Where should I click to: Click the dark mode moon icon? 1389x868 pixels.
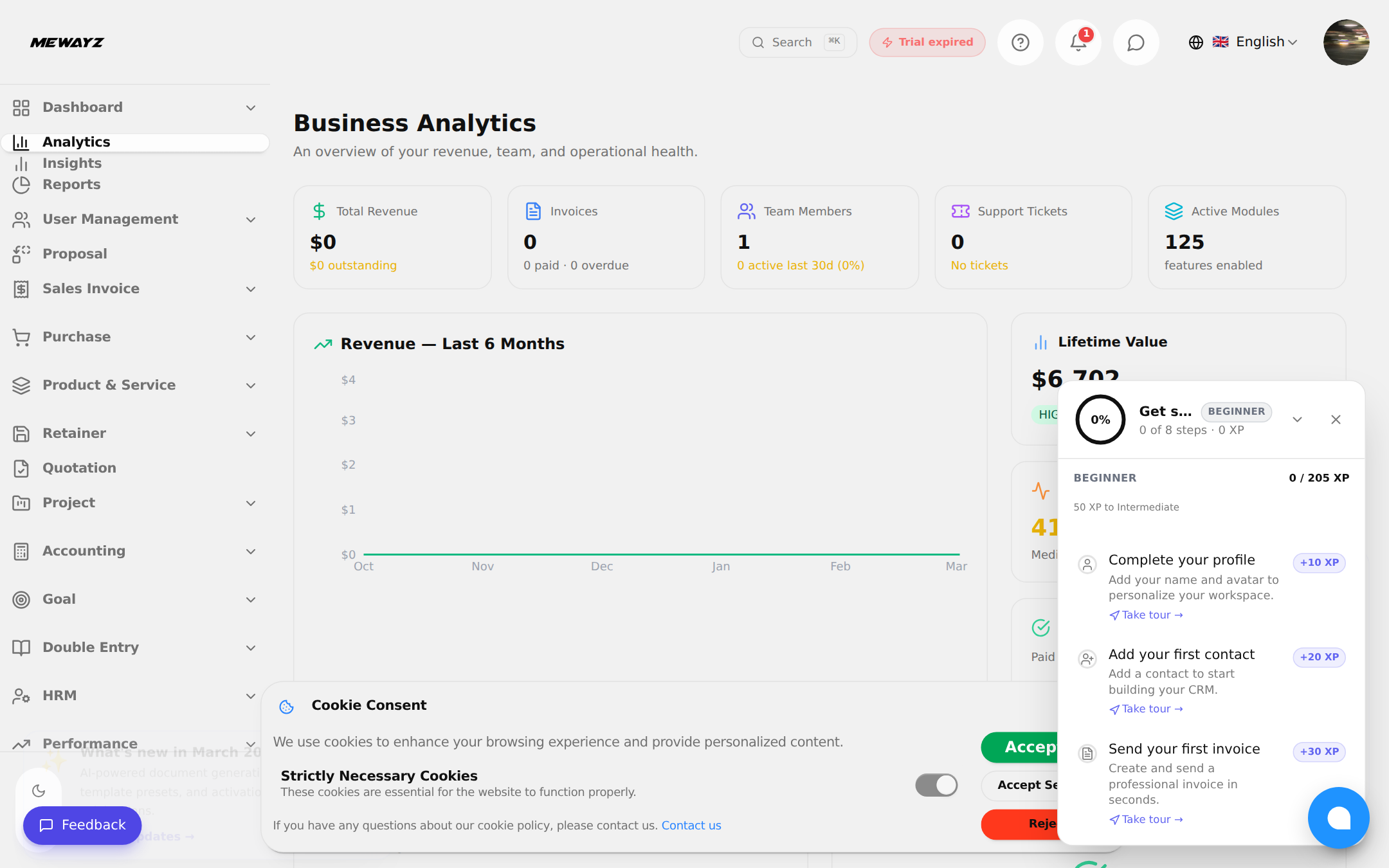tap(39, 791)
